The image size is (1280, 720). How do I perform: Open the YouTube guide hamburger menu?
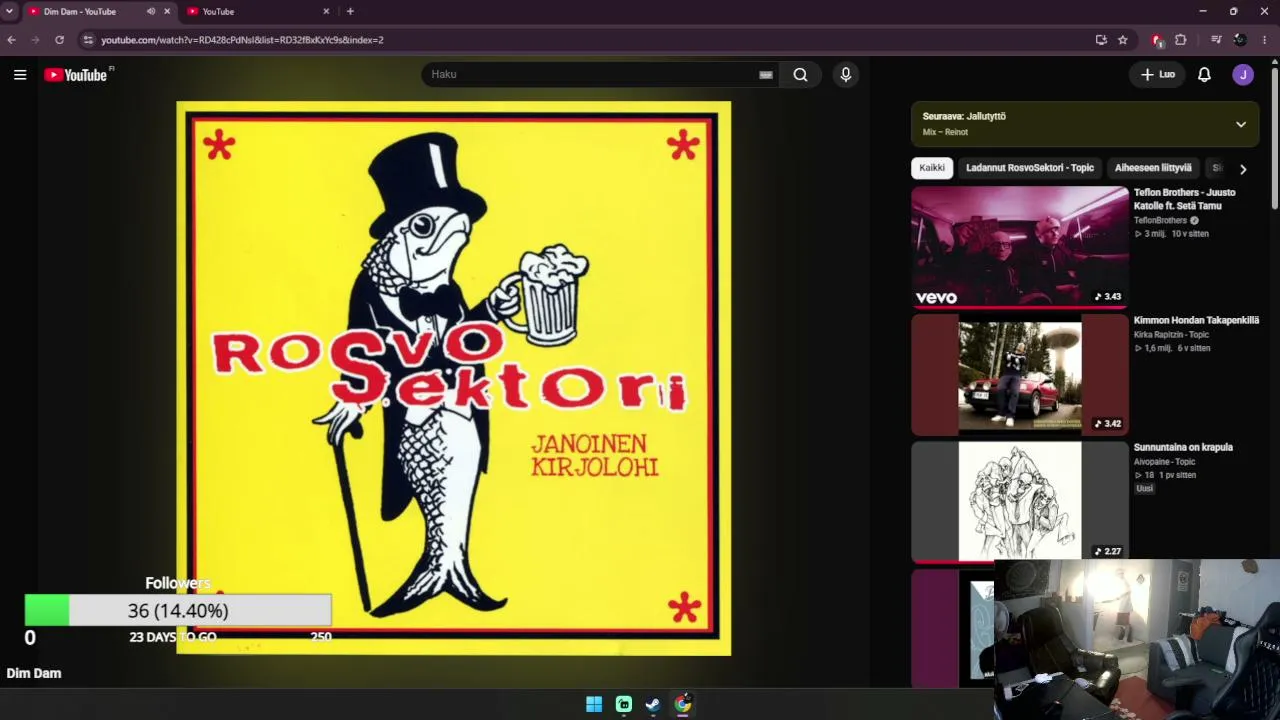20,74
